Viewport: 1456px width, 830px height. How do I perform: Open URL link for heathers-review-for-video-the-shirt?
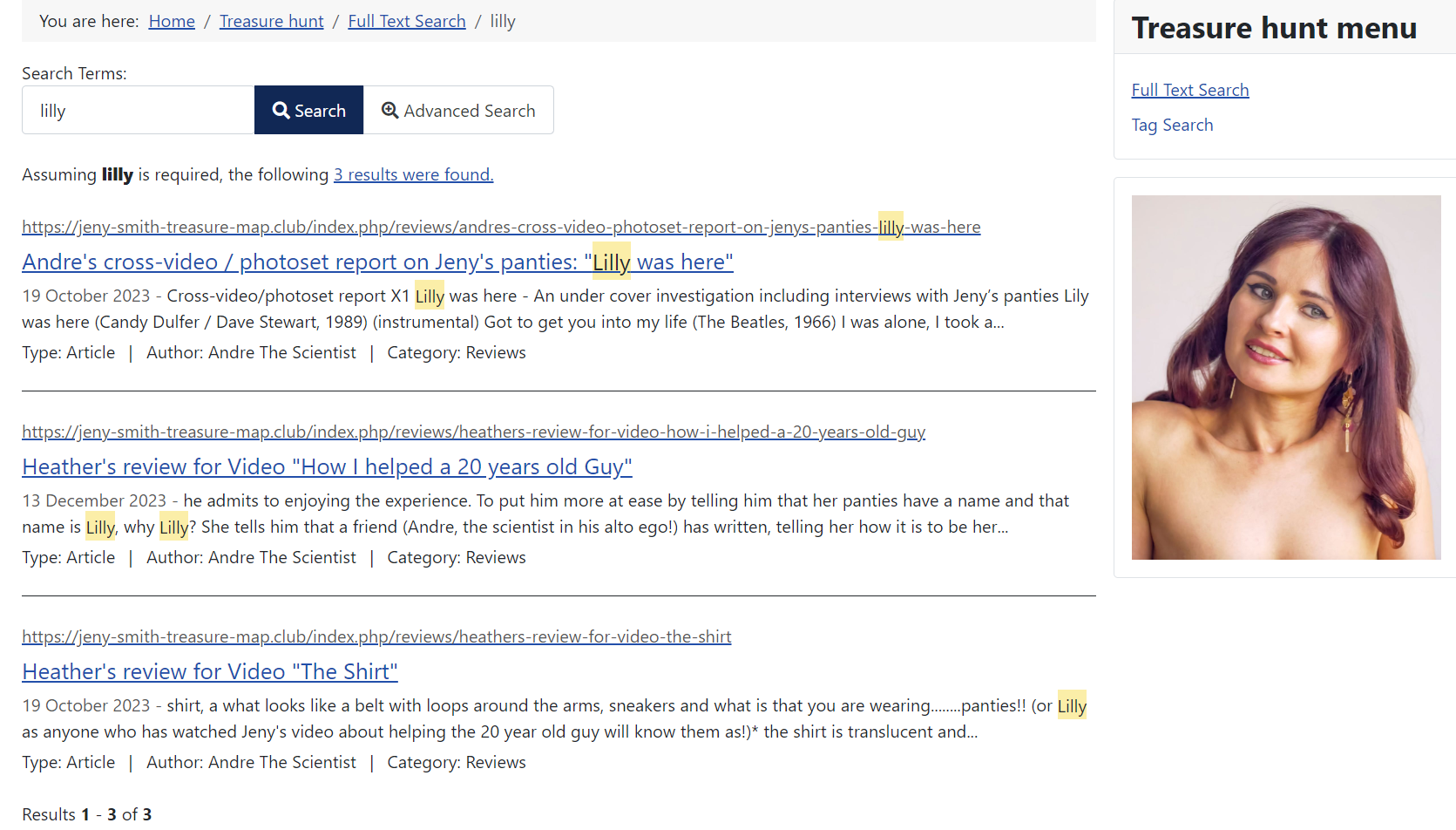click(376, 636)
